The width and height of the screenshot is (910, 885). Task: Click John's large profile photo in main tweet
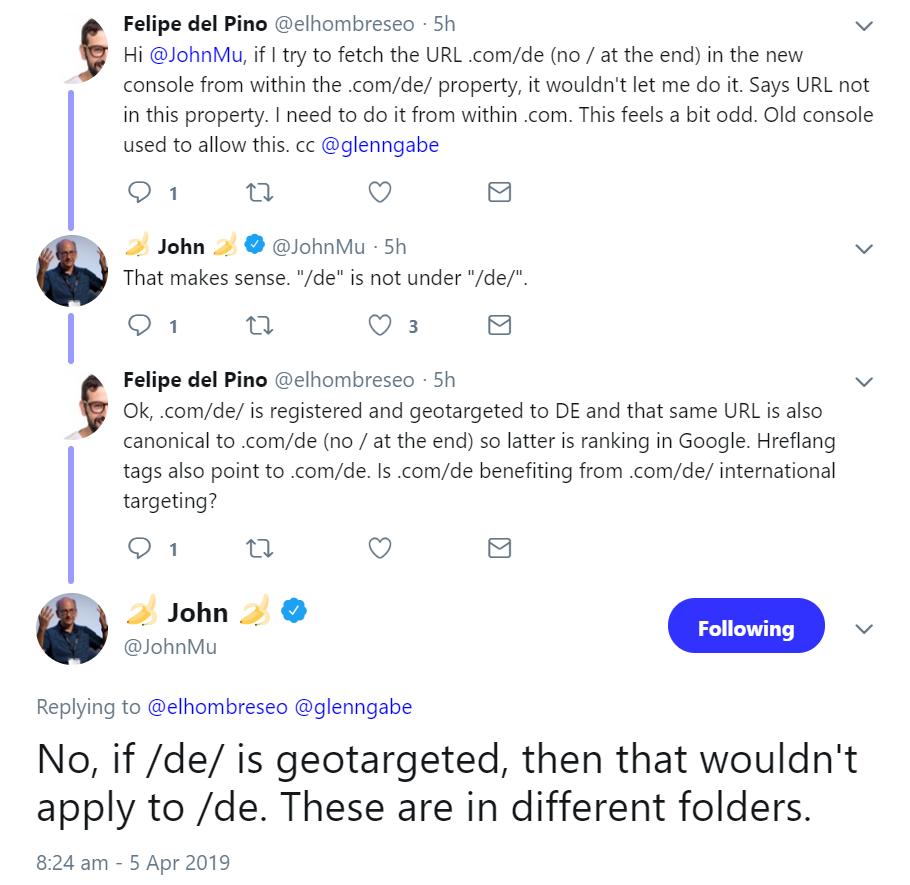click(x=72, y=628)
